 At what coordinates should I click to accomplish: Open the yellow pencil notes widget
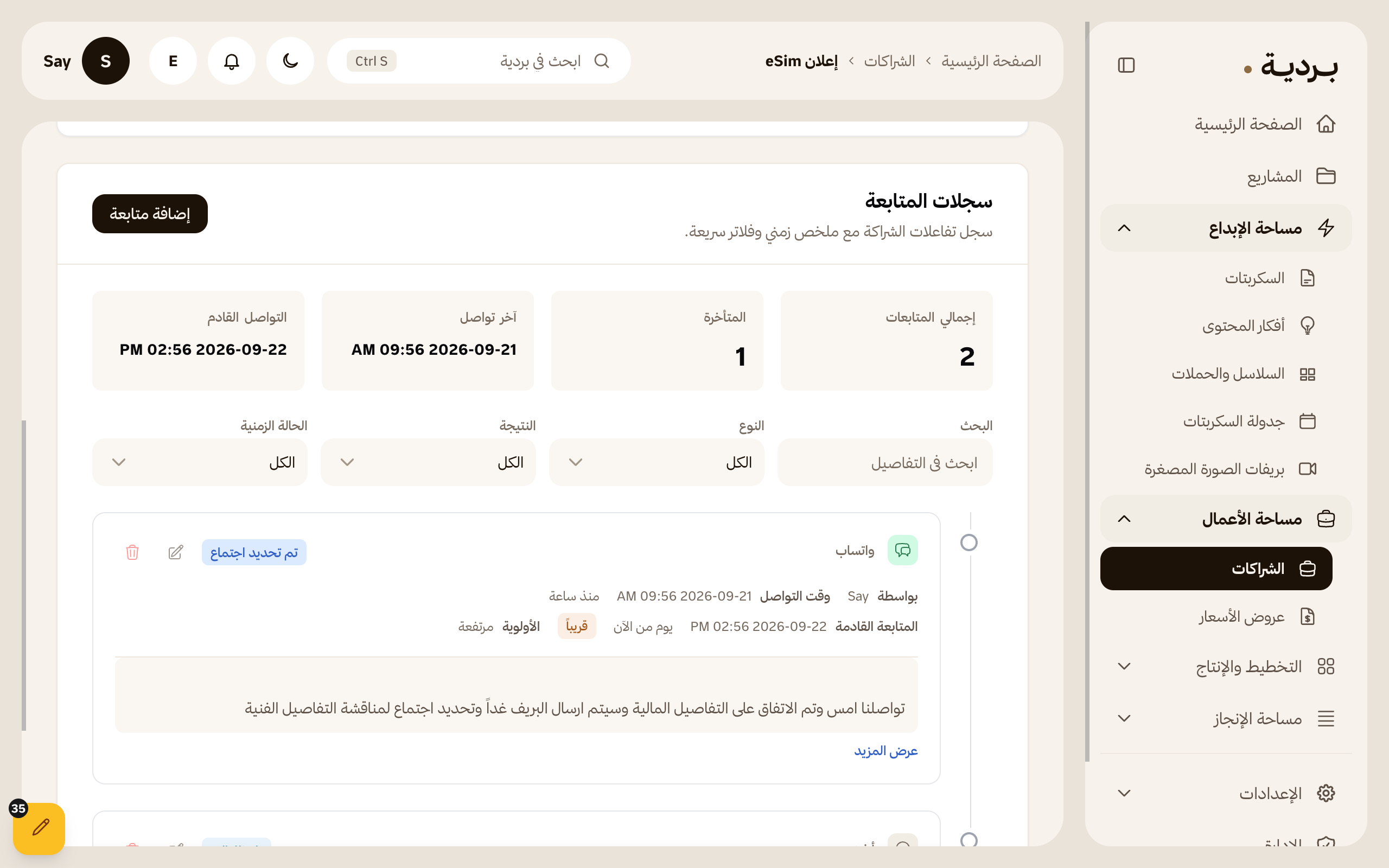pos(39,828)
